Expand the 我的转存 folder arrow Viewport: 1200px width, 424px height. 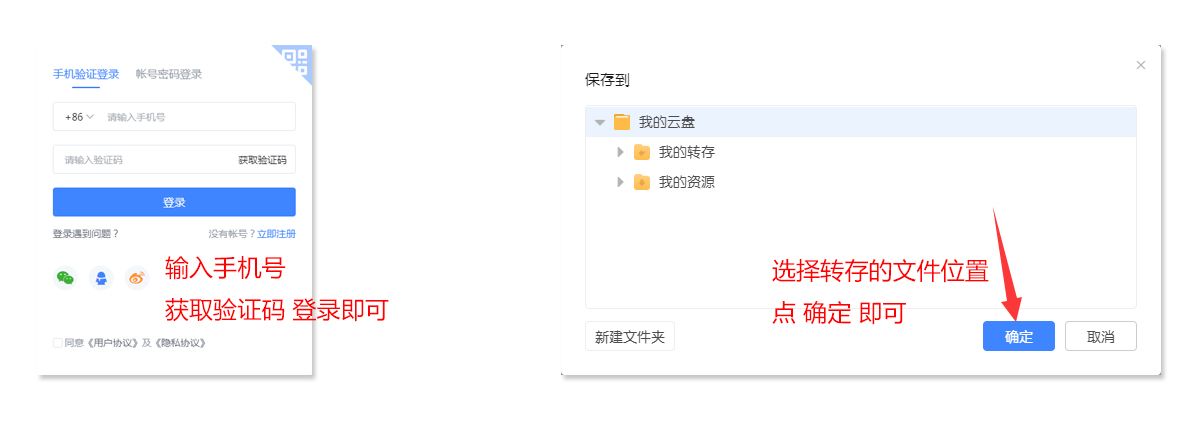pyautogui.click(x=620, y=152)
